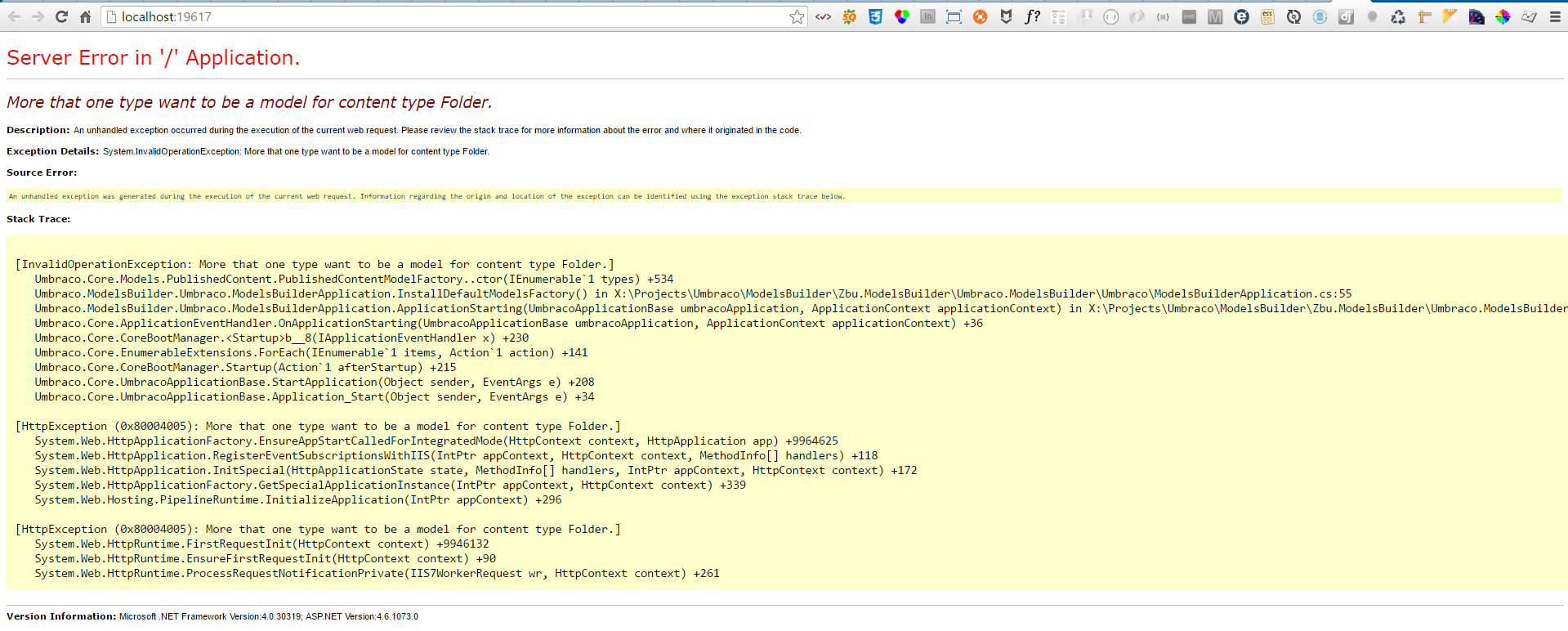This screenshot has height=631, width=1568.
Task: Click the HttpRuntime.FirstRequestInit trace line
Action: (261, 544)
